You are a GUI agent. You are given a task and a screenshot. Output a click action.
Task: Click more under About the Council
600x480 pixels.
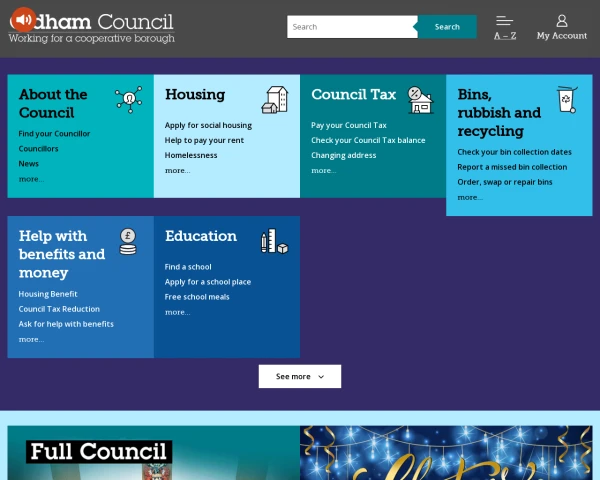click(x=31, y=179)
